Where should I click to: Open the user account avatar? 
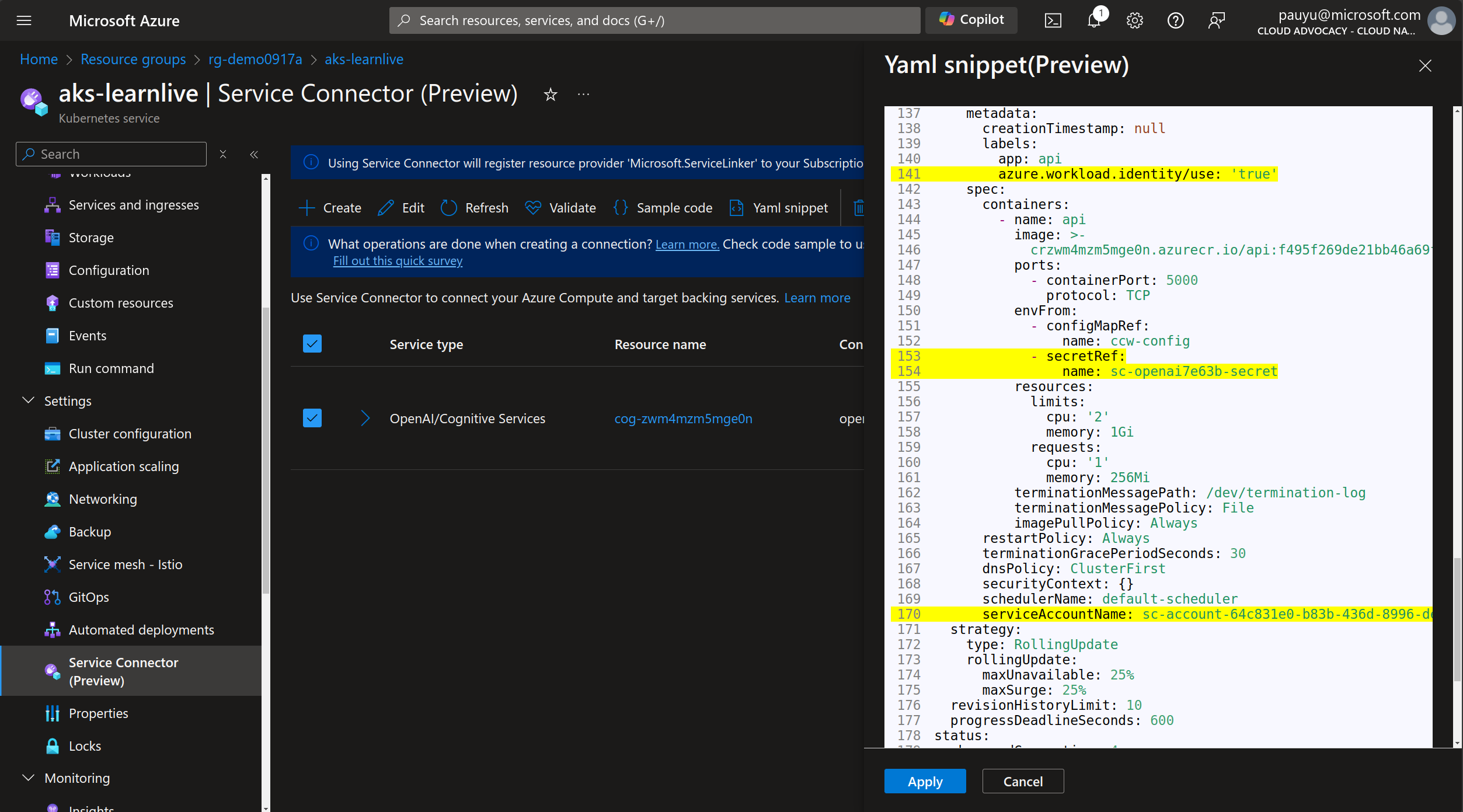point(1441,20)
